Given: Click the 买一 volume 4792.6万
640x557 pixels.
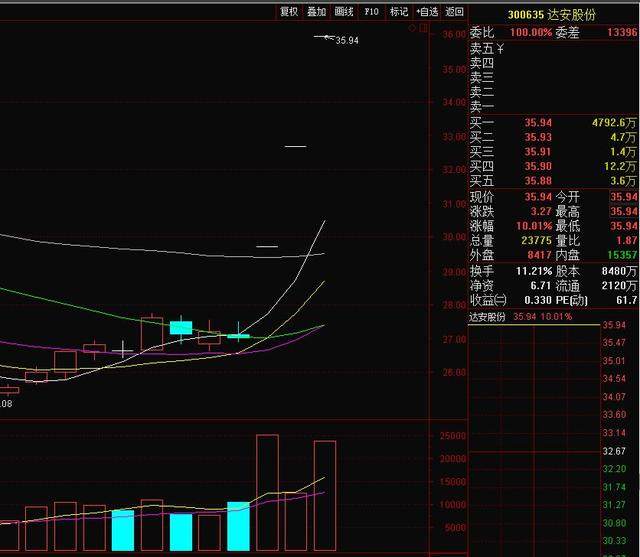Looking at the screenshot, I should [x=614, y=123].
